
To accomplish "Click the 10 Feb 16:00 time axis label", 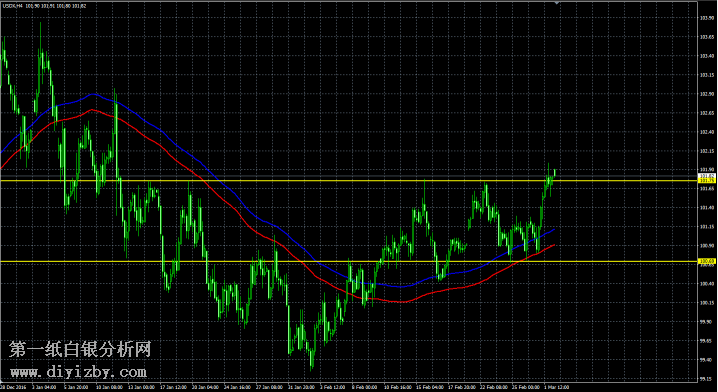I will coord(397,387).
